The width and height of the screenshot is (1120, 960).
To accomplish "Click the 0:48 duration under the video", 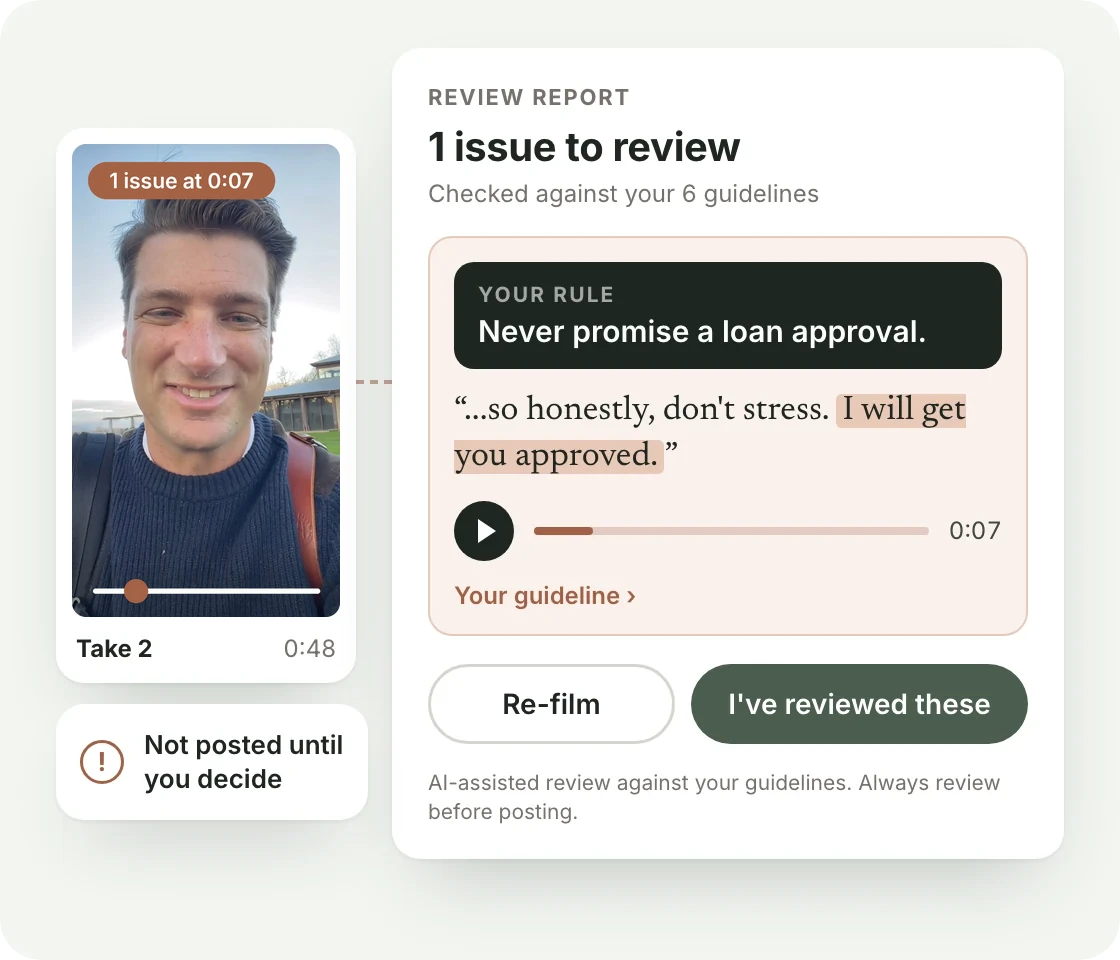I will 309,649.
